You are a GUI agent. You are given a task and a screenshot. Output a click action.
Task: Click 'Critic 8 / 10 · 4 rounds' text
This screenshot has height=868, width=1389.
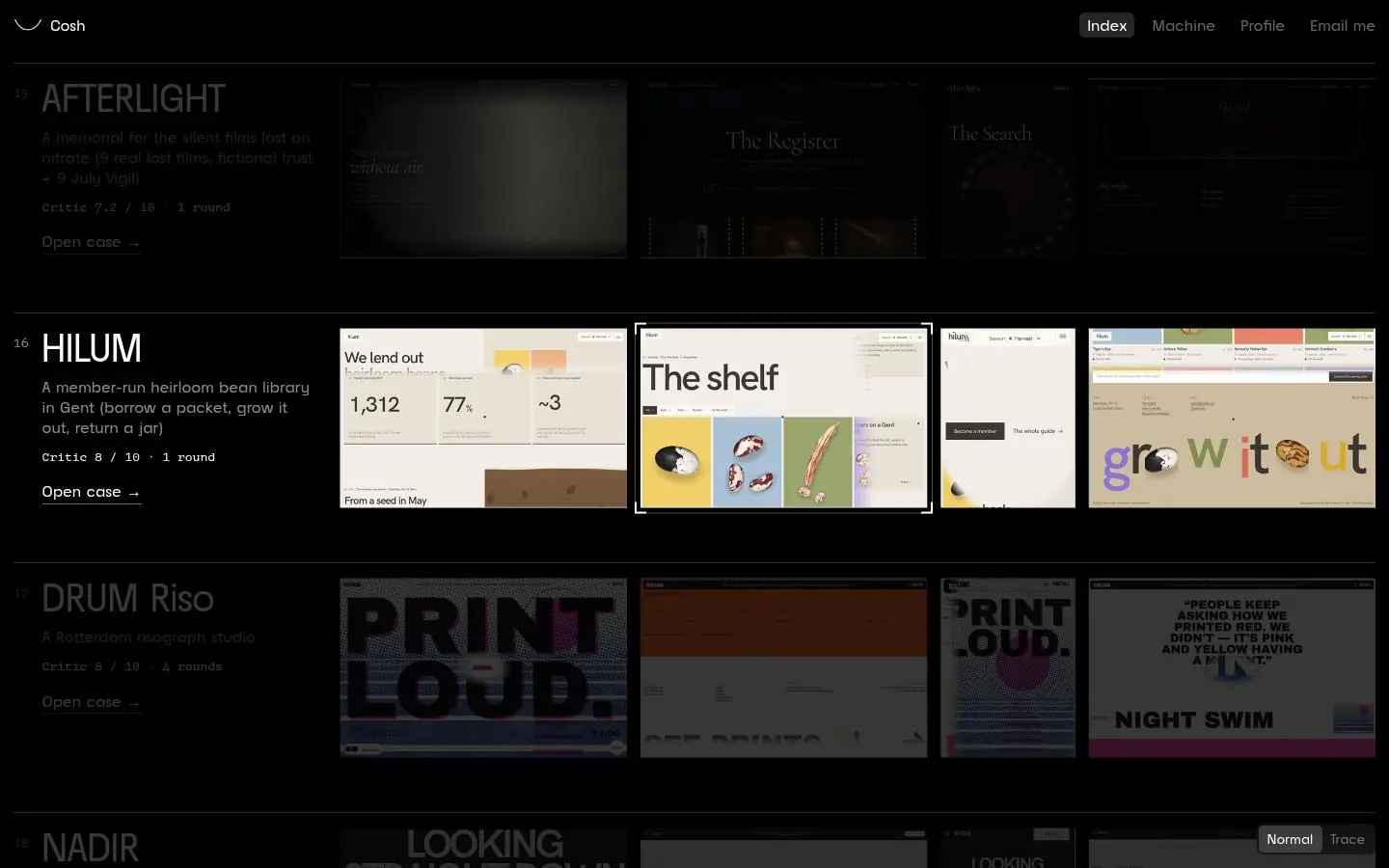[132, 666]
